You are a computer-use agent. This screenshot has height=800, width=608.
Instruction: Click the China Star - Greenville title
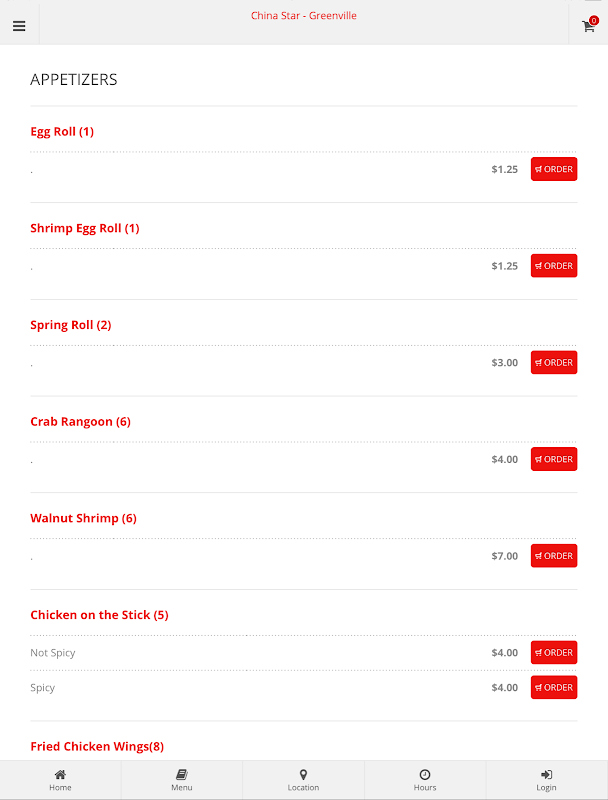[303, 16]
